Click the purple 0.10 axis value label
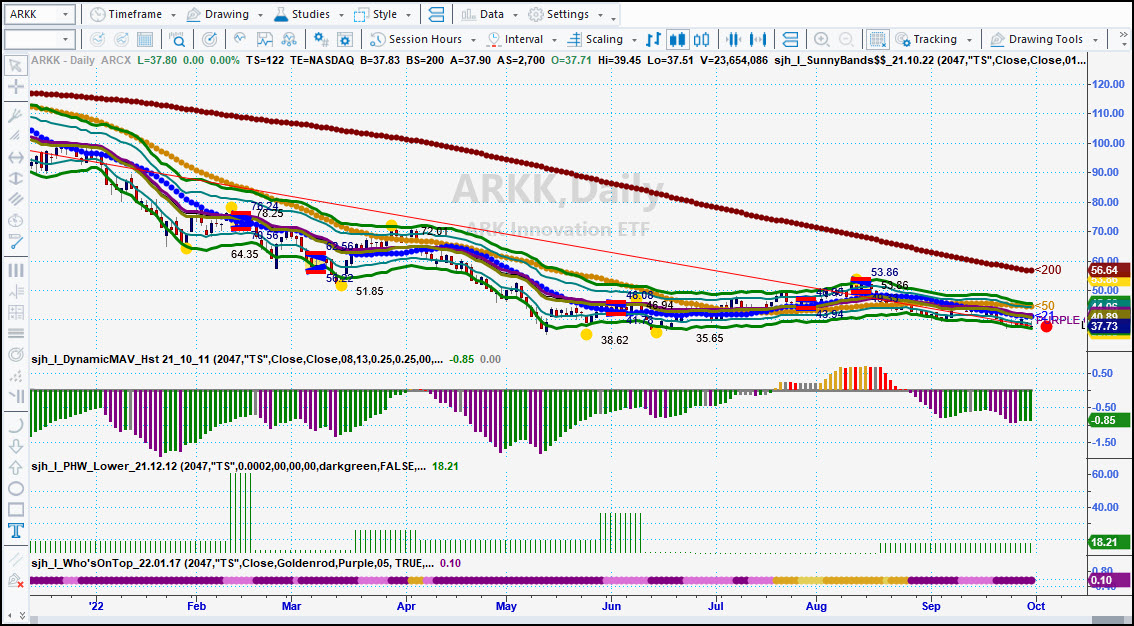Viewport: 1134px width, 626px height. click(x=1111, y=580)
